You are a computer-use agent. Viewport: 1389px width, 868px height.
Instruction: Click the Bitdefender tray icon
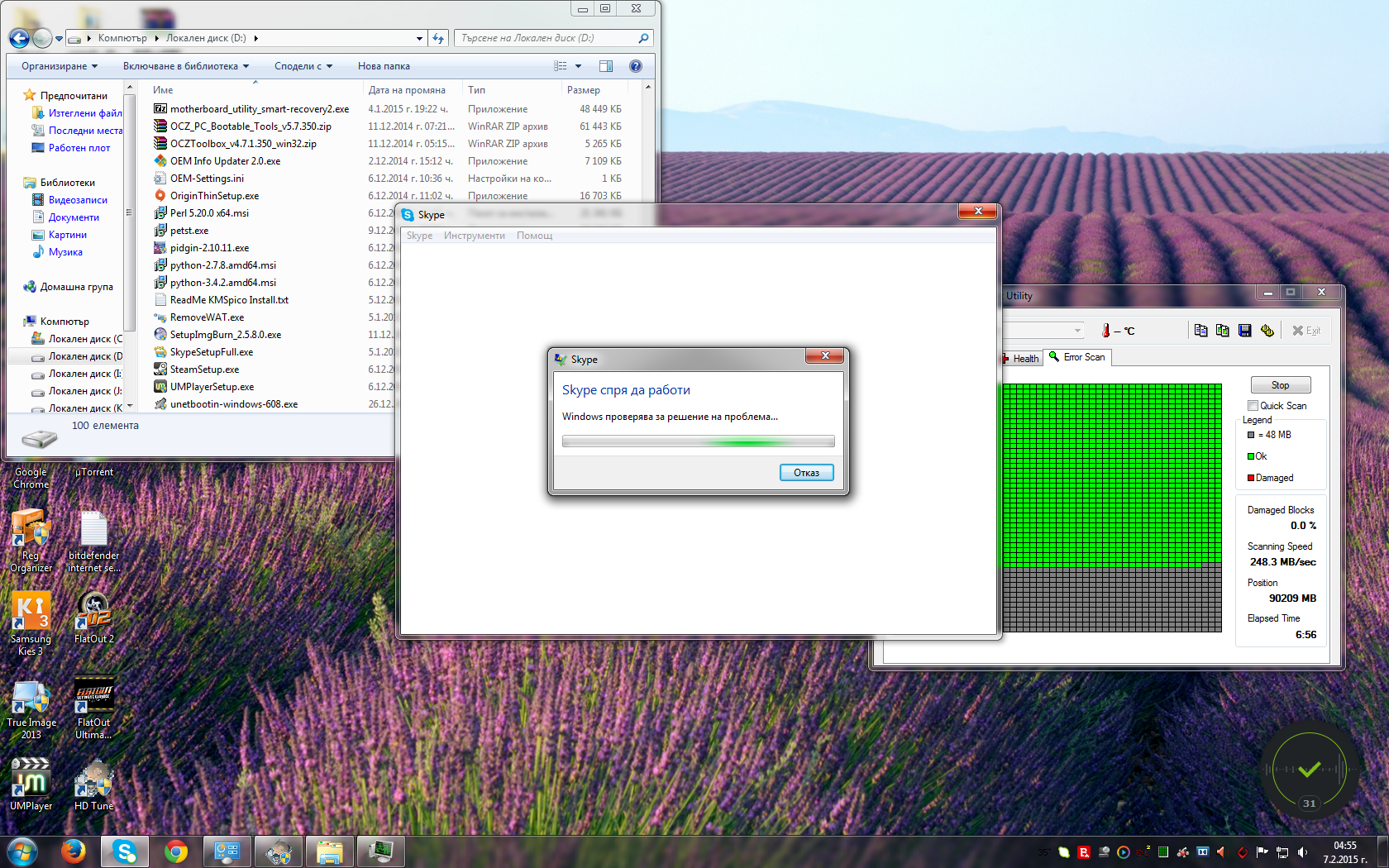1084,852
